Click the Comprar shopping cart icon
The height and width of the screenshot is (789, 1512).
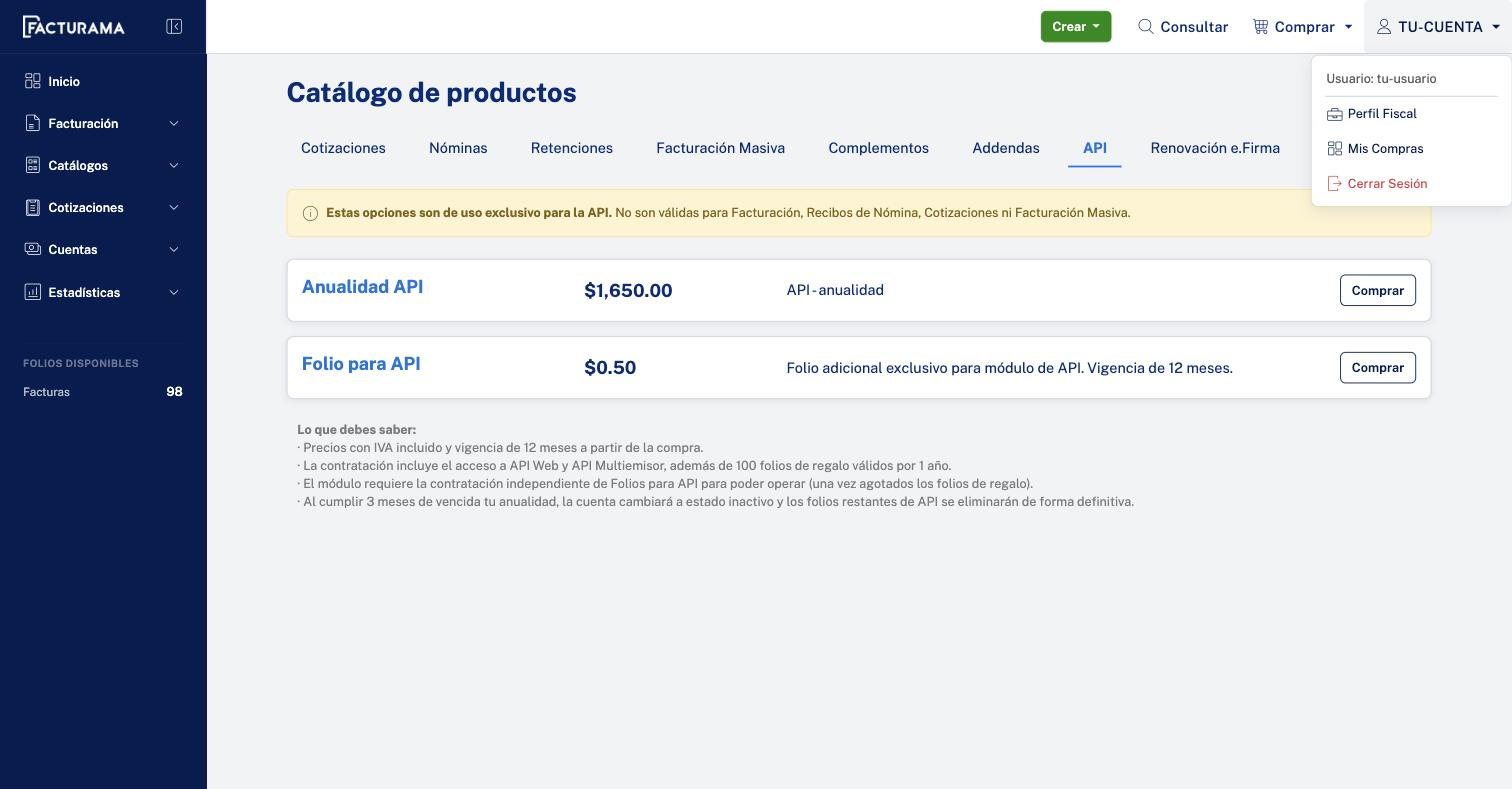coord(1260,27)
